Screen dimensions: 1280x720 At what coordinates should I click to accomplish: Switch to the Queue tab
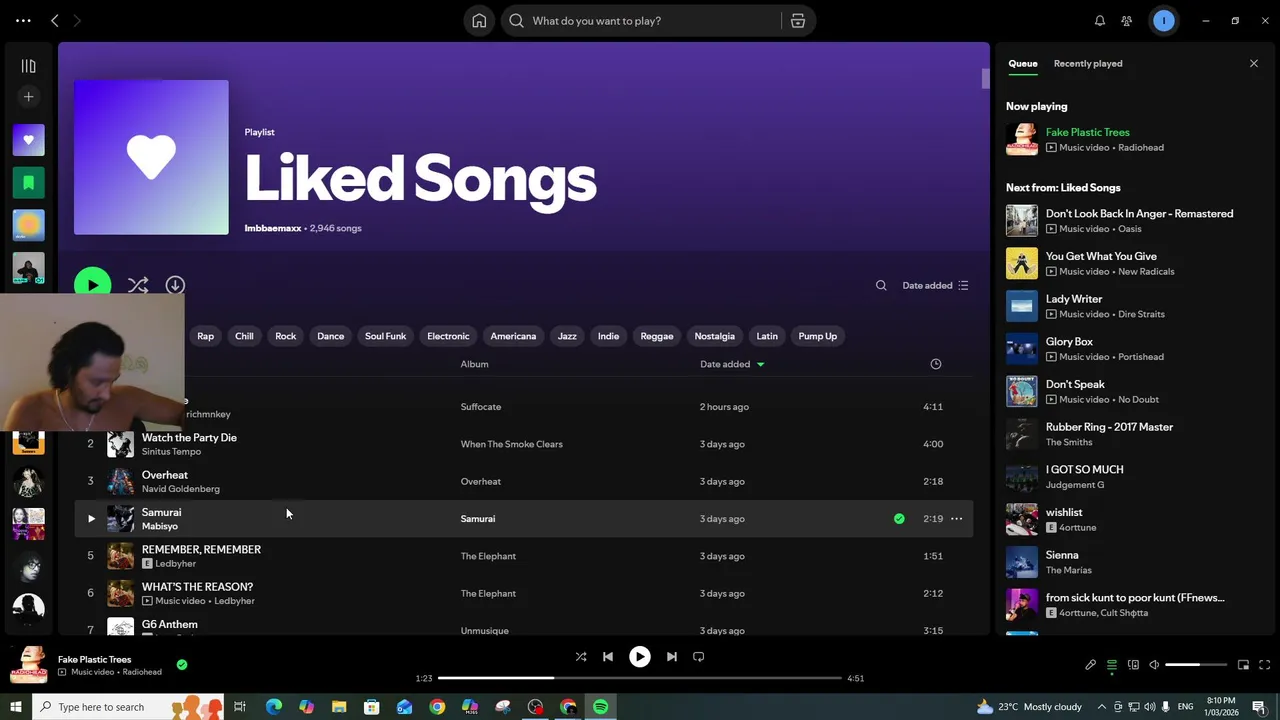(x=1022, y=64)
